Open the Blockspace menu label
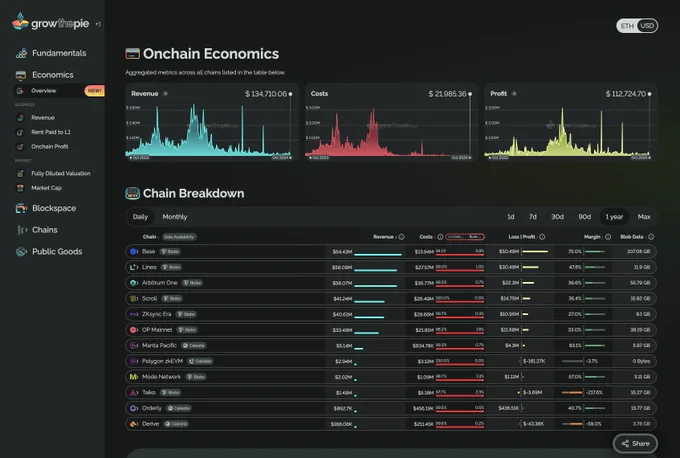This screenshot has width=680, height=458. click(x=54, y=208)
